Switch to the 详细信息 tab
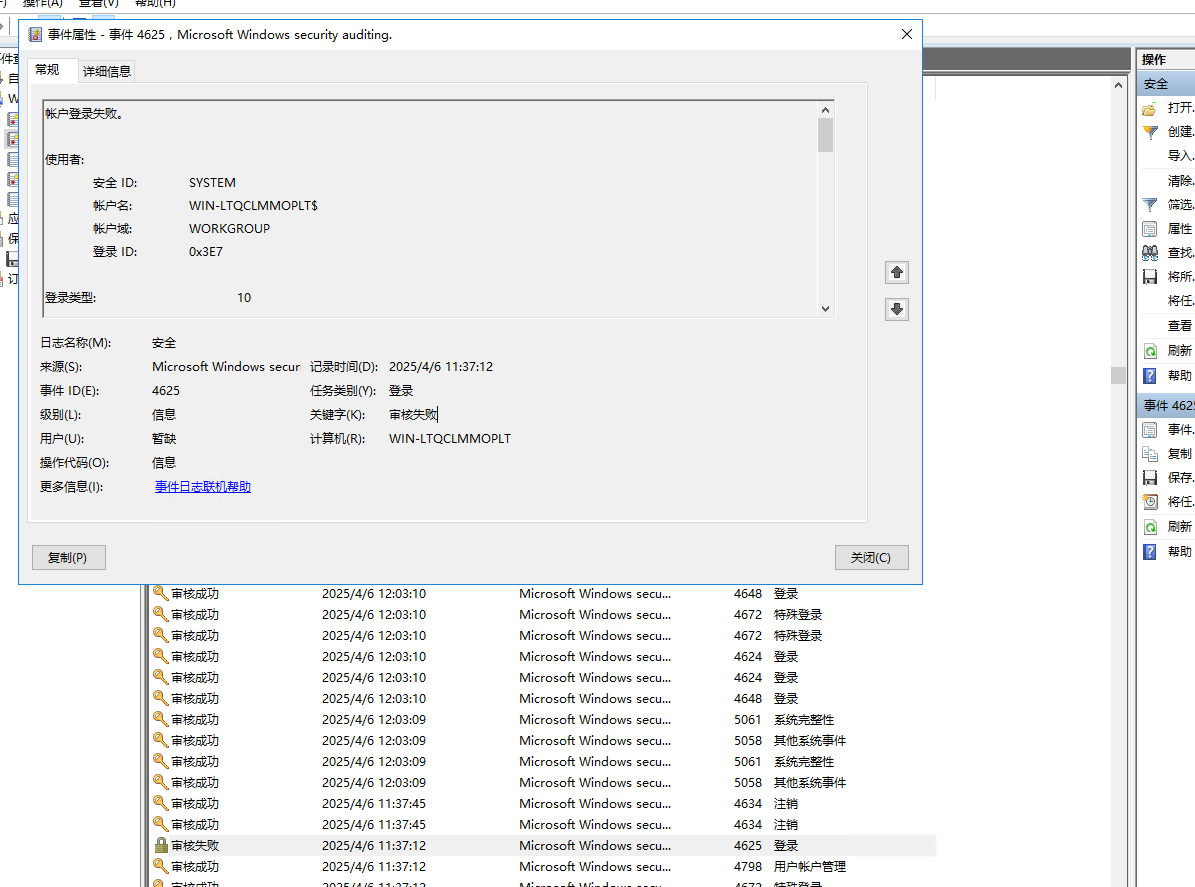The width and height of the screenshot is (1195, 887). [106, 71]
